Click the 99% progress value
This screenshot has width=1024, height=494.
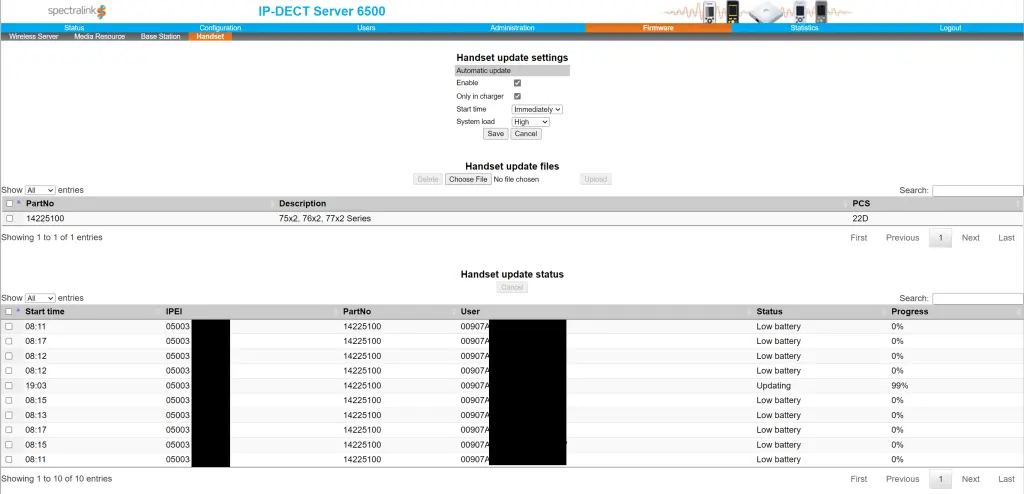899,386
